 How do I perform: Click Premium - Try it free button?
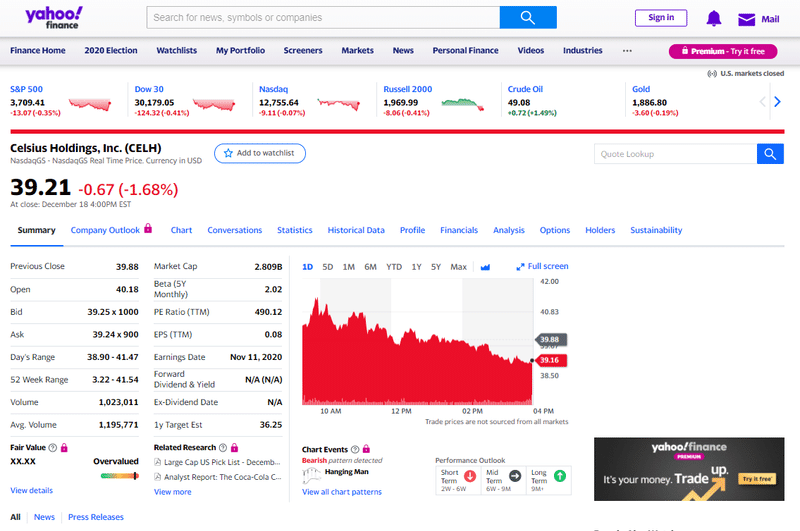pyautogui.click(x=723, y=51)
